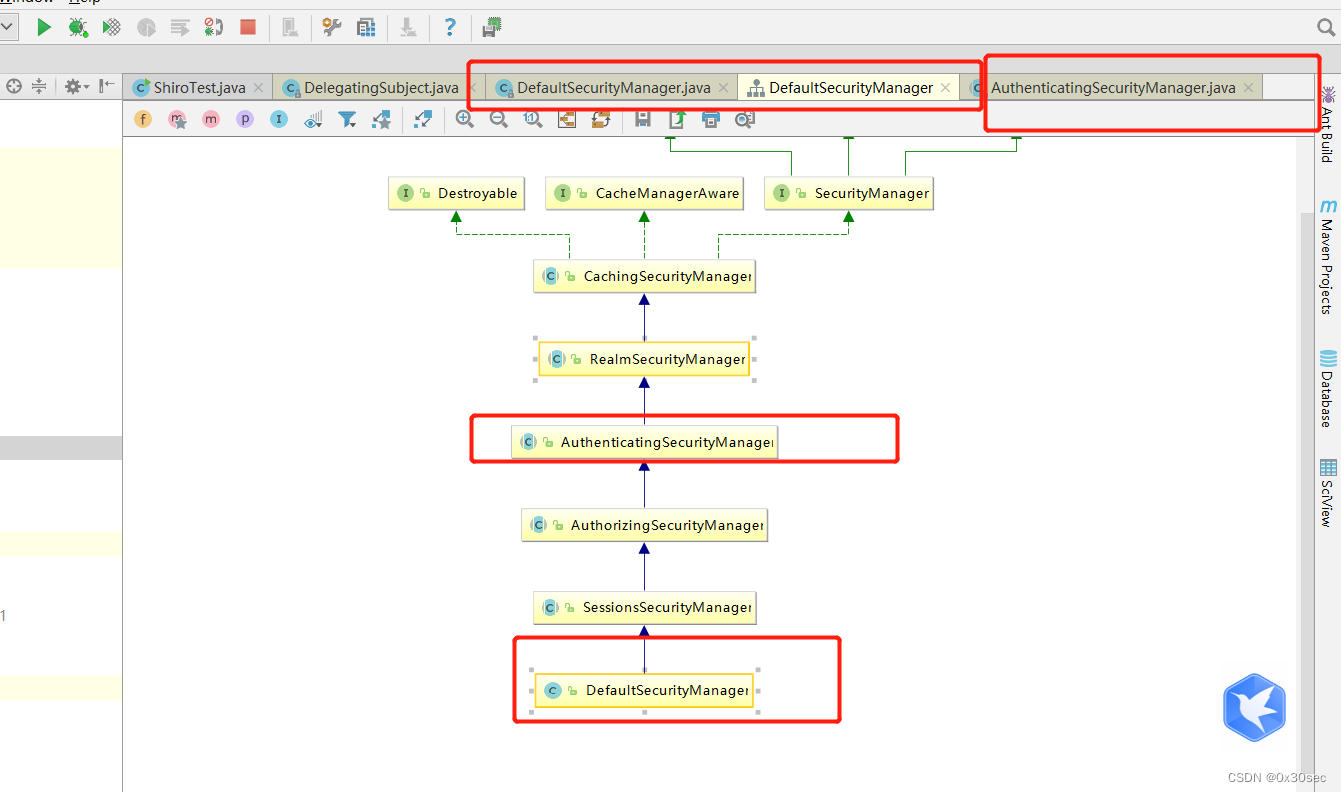Run with coverage icon in the main toolbar

[112, 28]
